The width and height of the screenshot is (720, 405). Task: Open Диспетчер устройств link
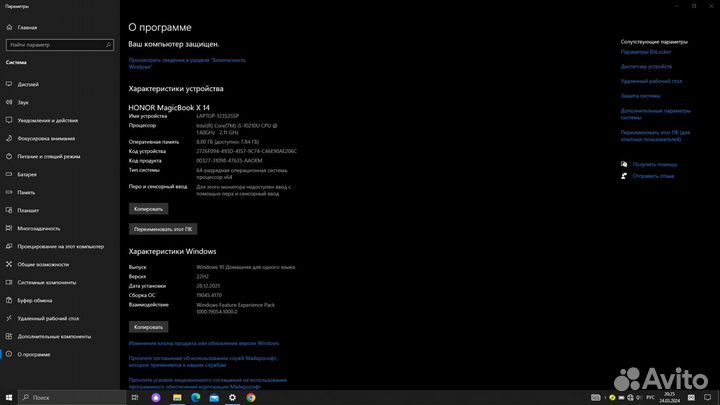point(646,66)
